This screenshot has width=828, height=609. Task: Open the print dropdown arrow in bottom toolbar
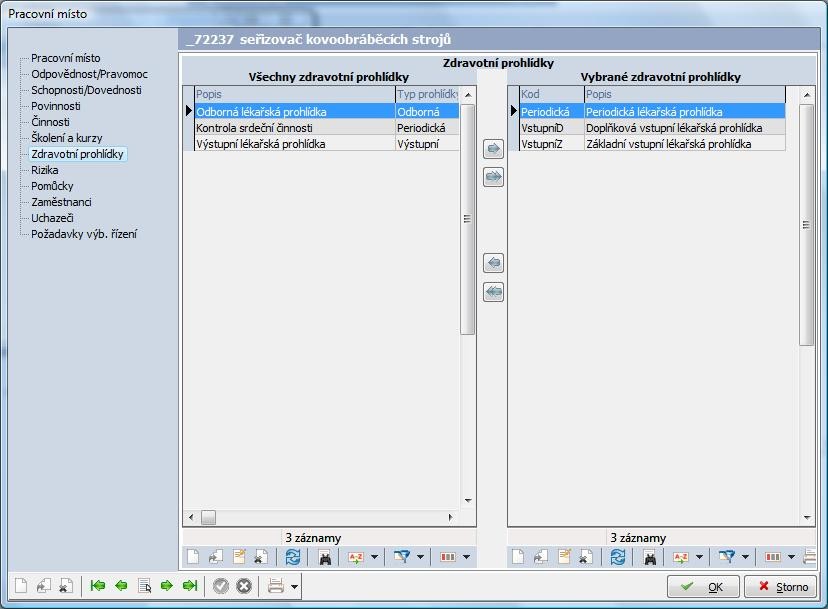click(x=295, y=587)
